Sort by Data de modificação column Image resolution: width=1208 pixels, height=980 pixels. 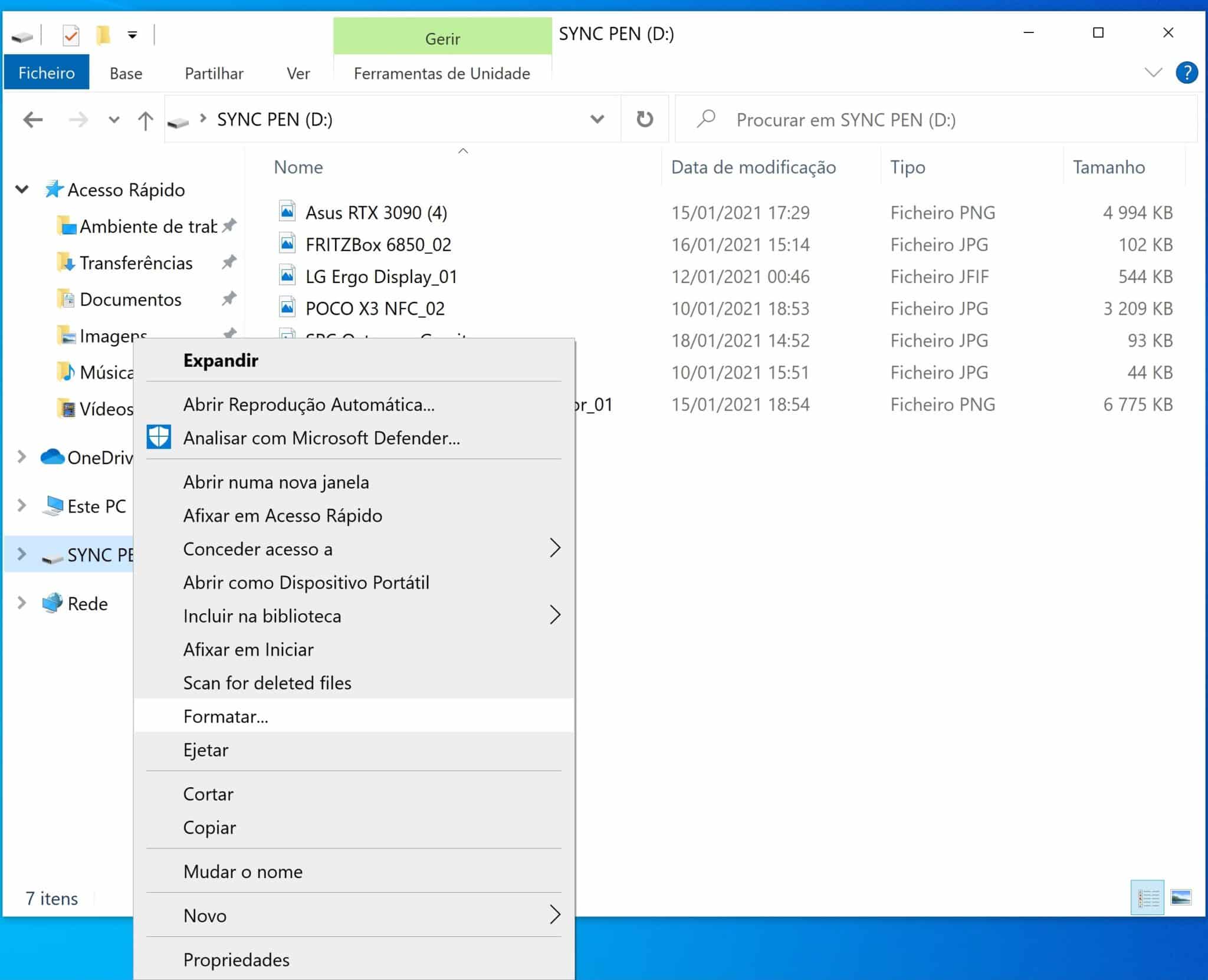[x=753, y=167]
